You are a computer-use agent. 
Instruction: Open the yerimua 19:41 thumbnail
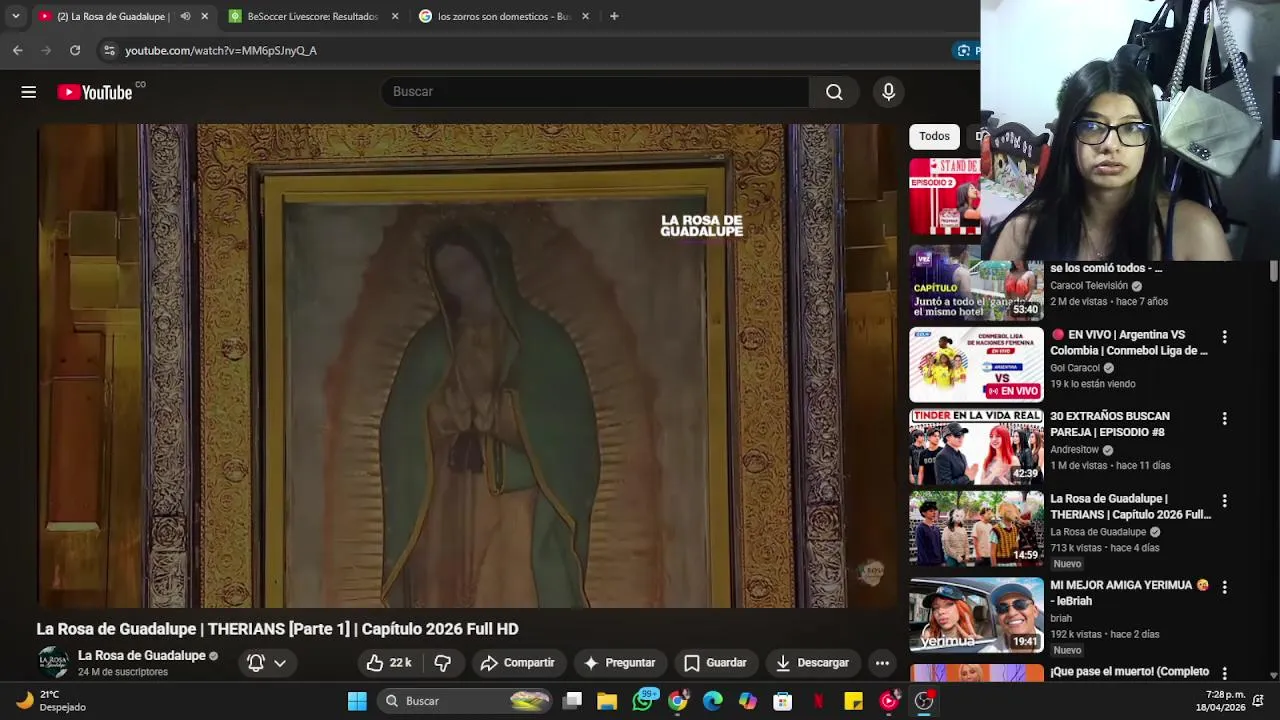976,614
